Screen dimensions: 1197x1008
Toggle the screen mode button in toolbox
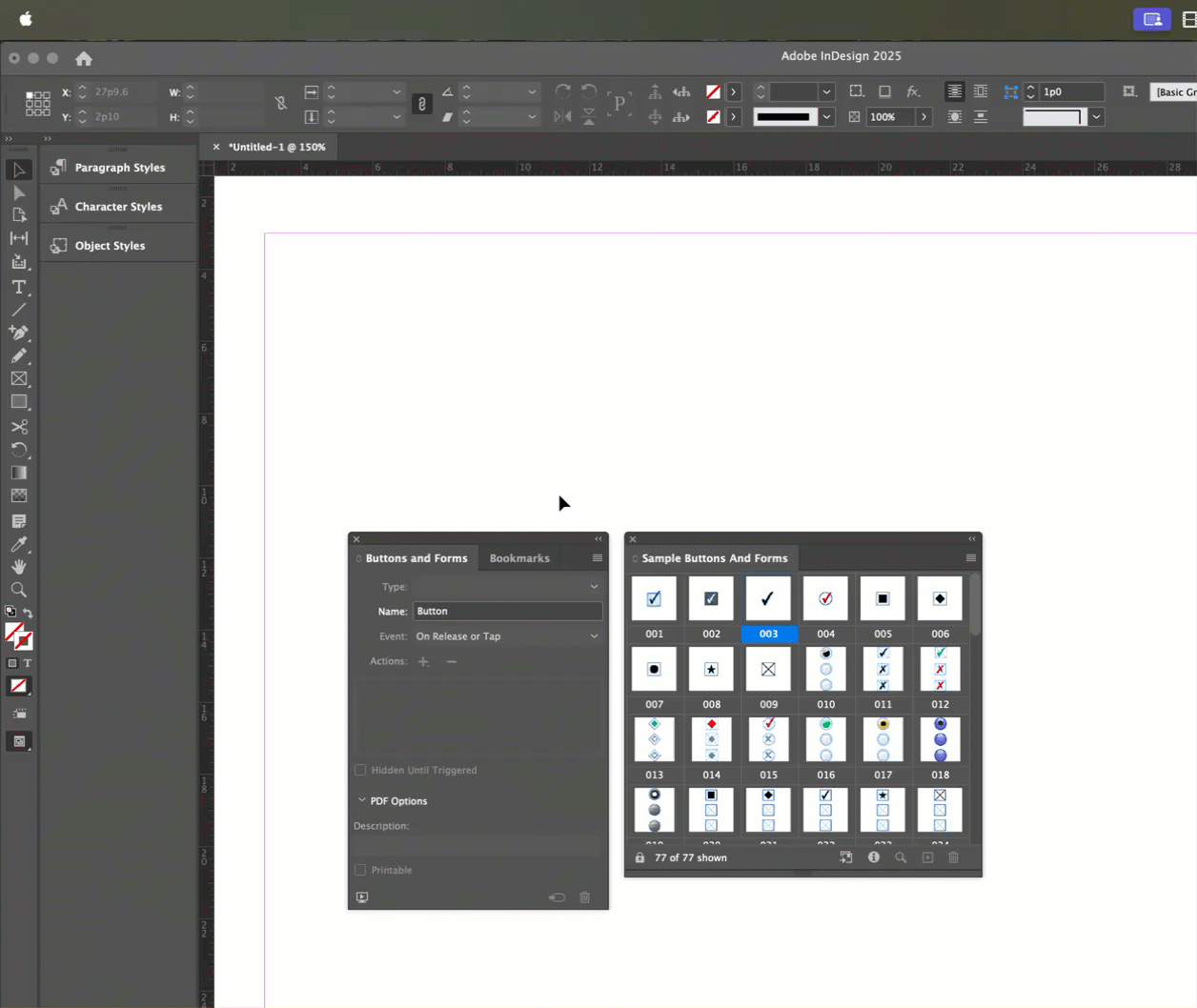[x=19, y=741]
